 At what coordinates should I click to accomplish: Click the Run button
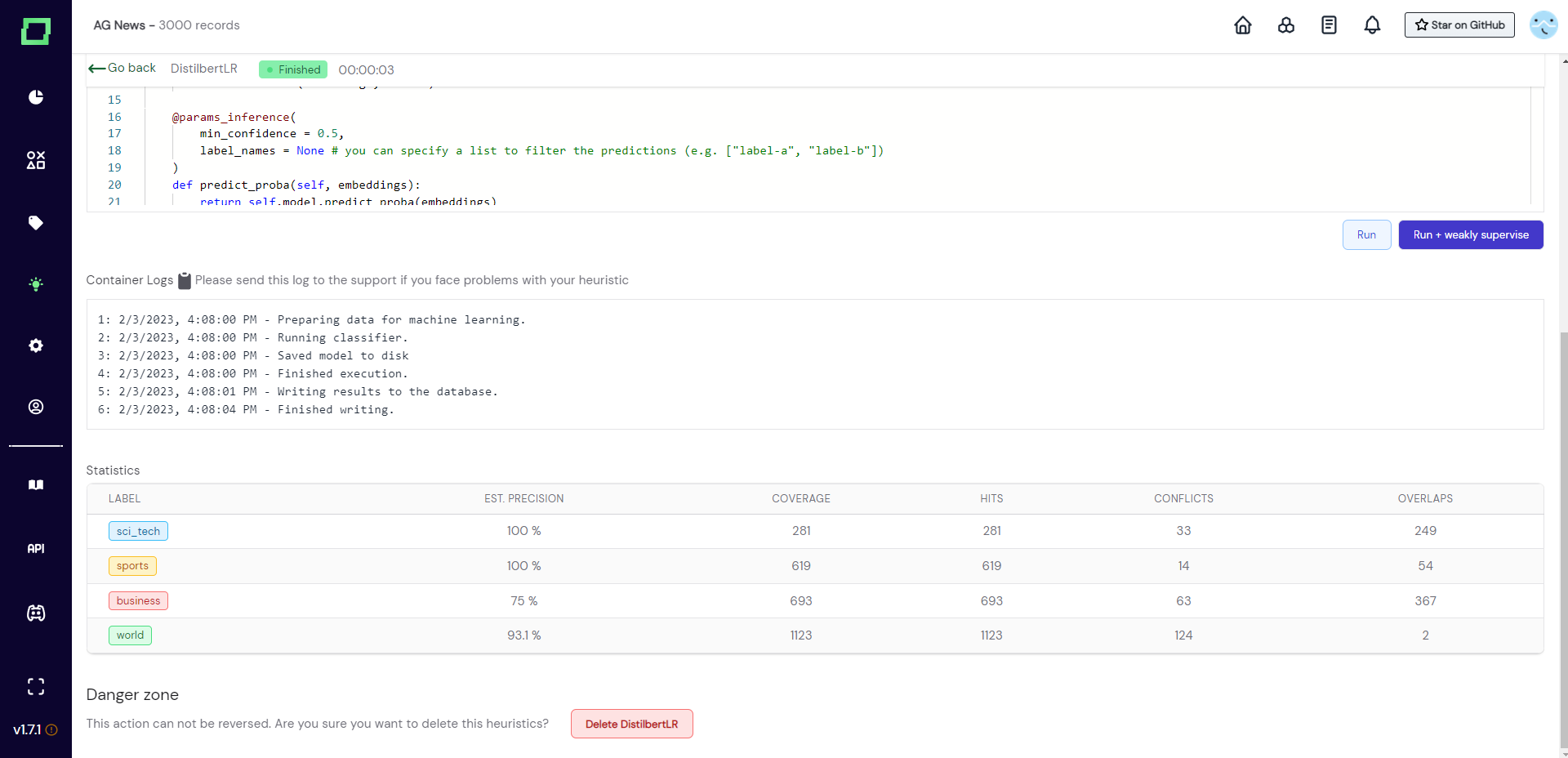point(1366,235)
